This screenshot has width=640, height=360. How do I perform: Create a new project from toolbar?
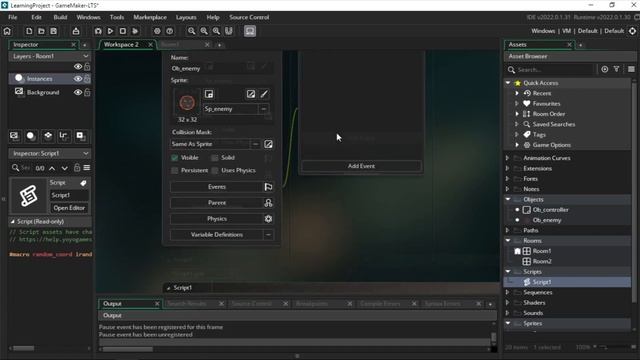(29, 31)
